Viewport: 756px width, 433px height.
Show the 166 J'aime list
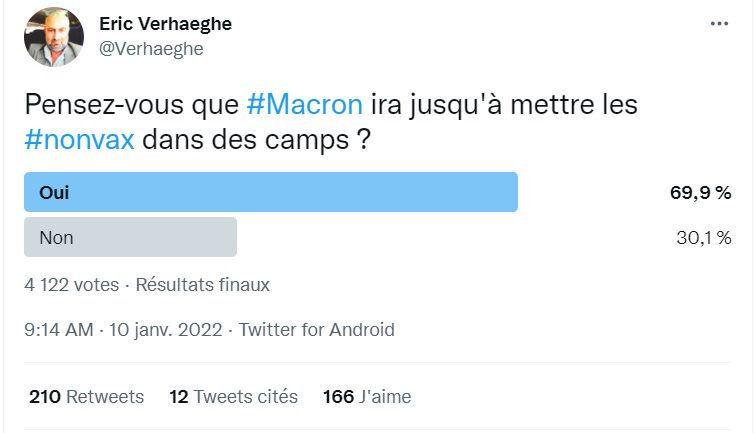(367, 396)
